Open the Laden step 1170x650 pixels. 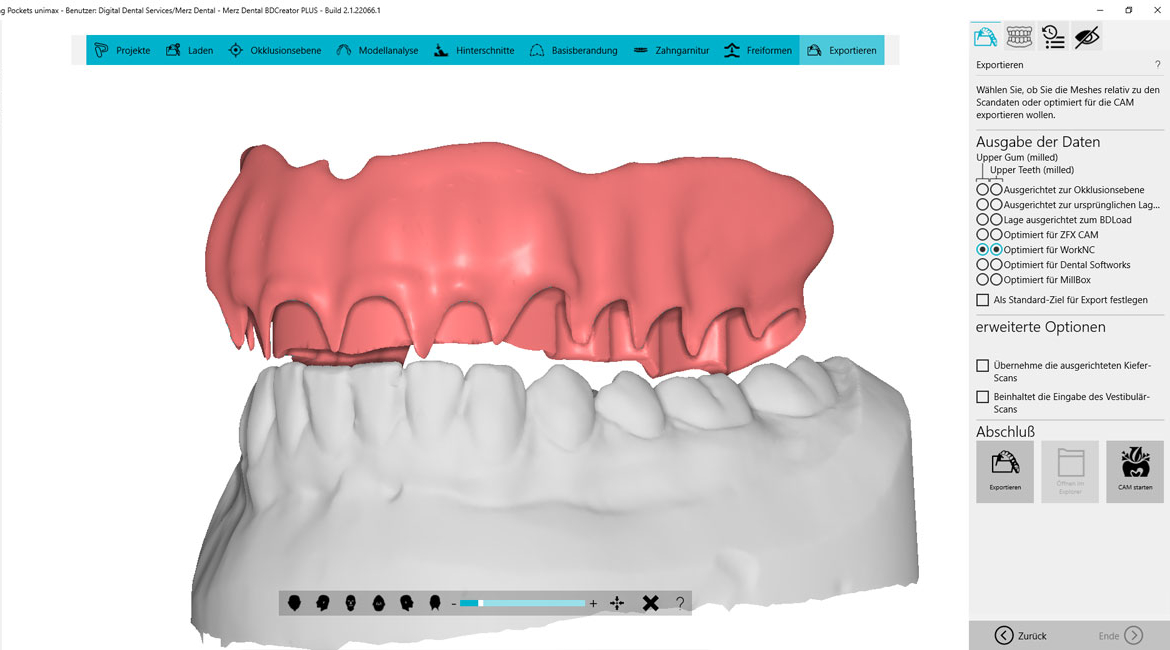point(190,50)
